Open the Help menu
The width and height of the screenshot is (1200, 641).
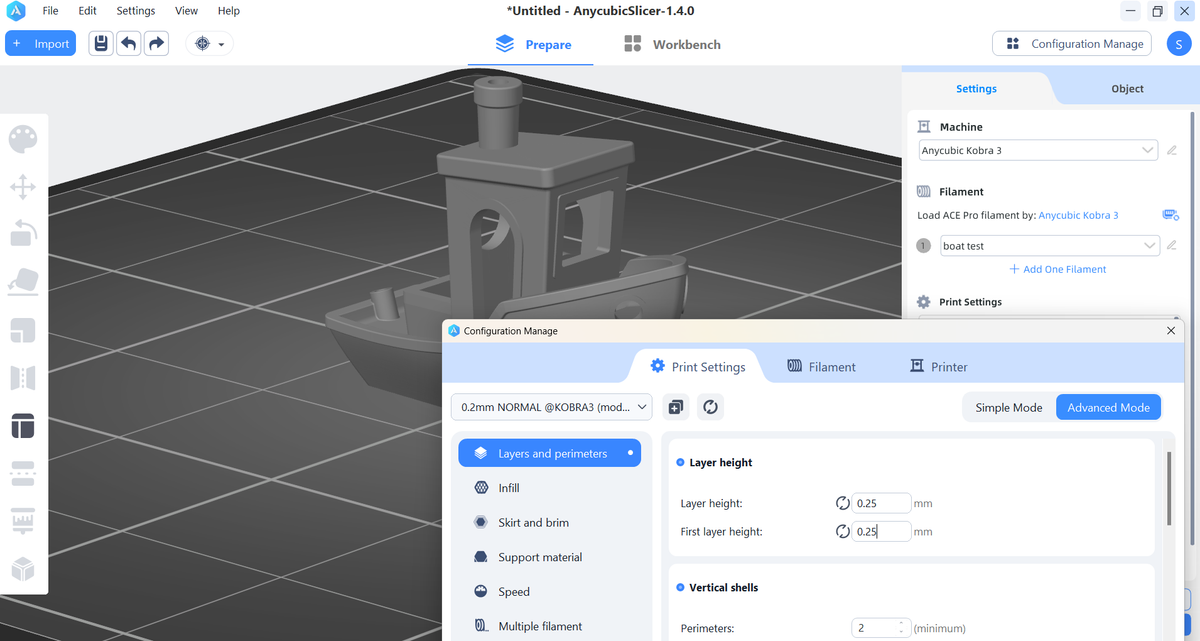tap(229, 11)
